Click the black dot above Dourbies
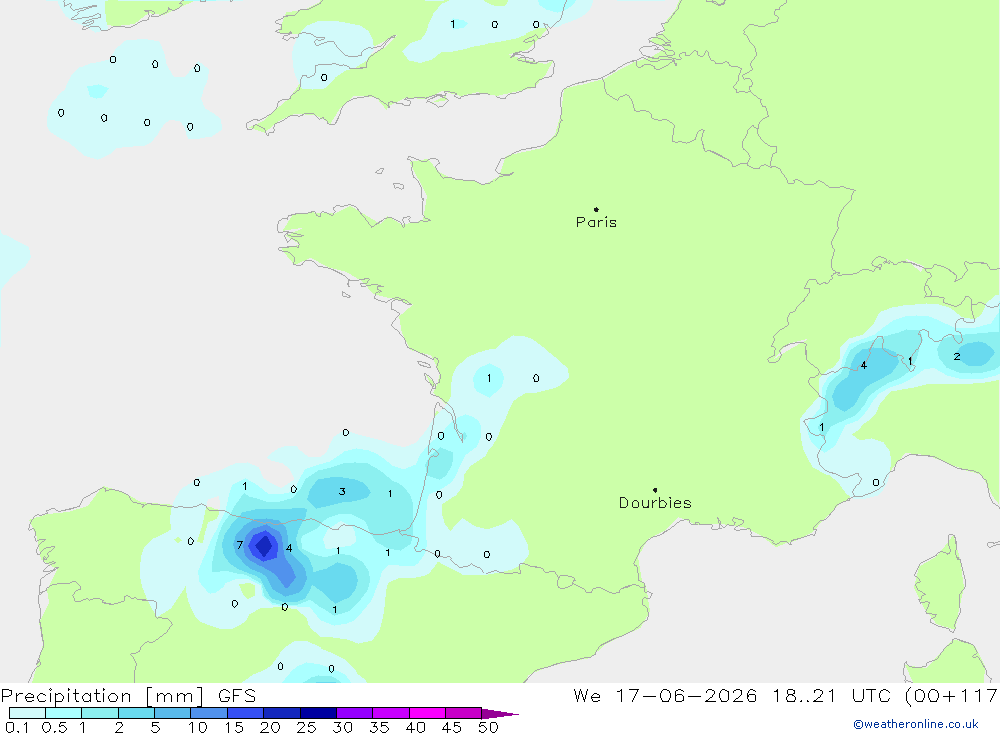This screenshot has height=733, width=1000. 655,490
